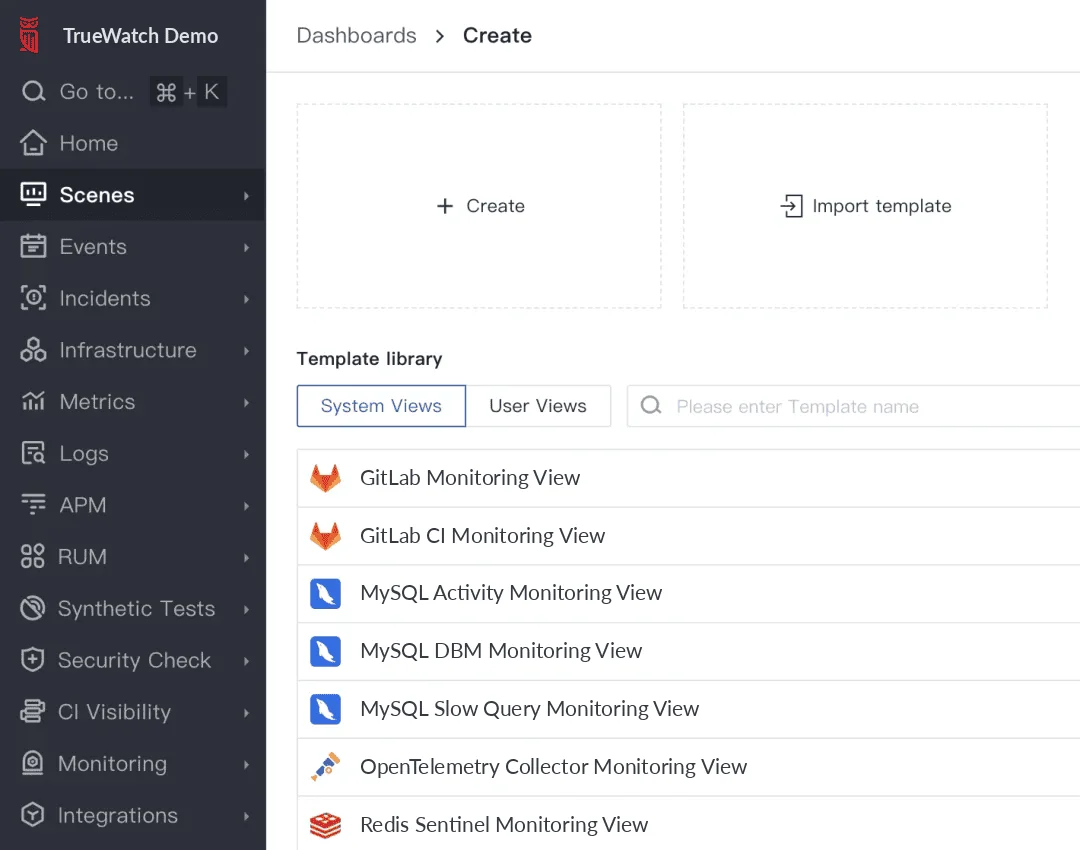The width and height of the screenshot is (1080, 850).
Task: Click the magnifier icon in the template search
Action: coord(651,406)
